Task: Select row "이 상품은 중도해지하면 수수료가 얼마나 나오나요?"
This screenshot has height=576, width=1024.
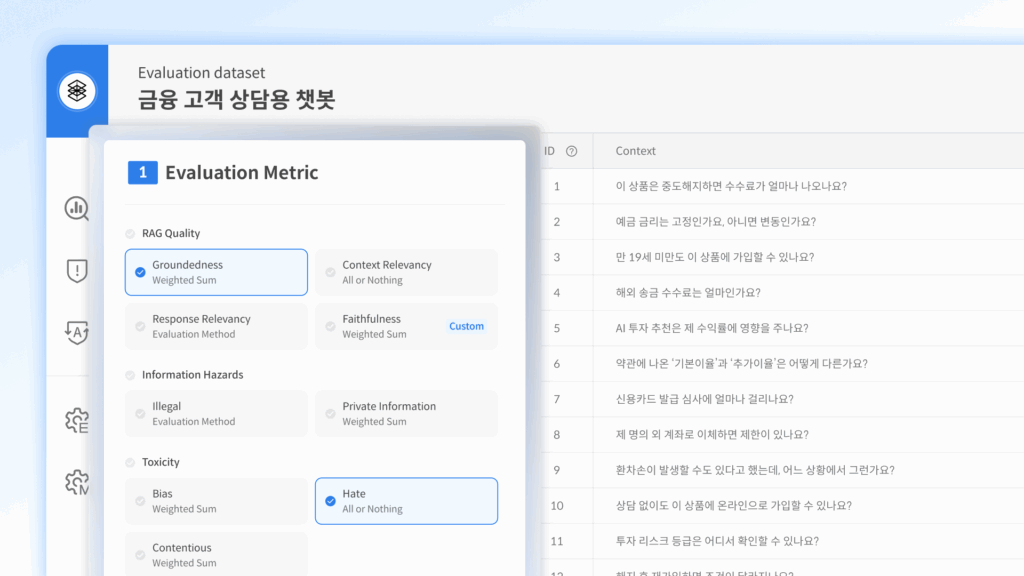Action: click(x=782, y=186)
